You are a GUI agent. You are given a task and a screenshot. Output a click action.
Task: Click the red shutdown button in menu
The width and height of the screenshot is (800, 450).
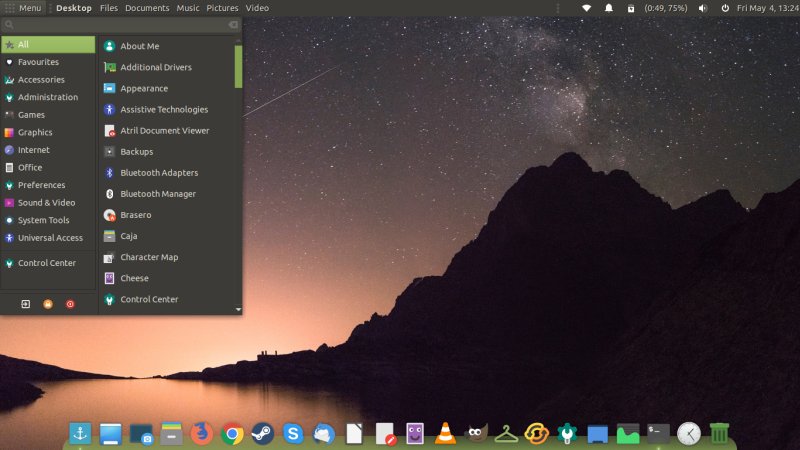70,303
